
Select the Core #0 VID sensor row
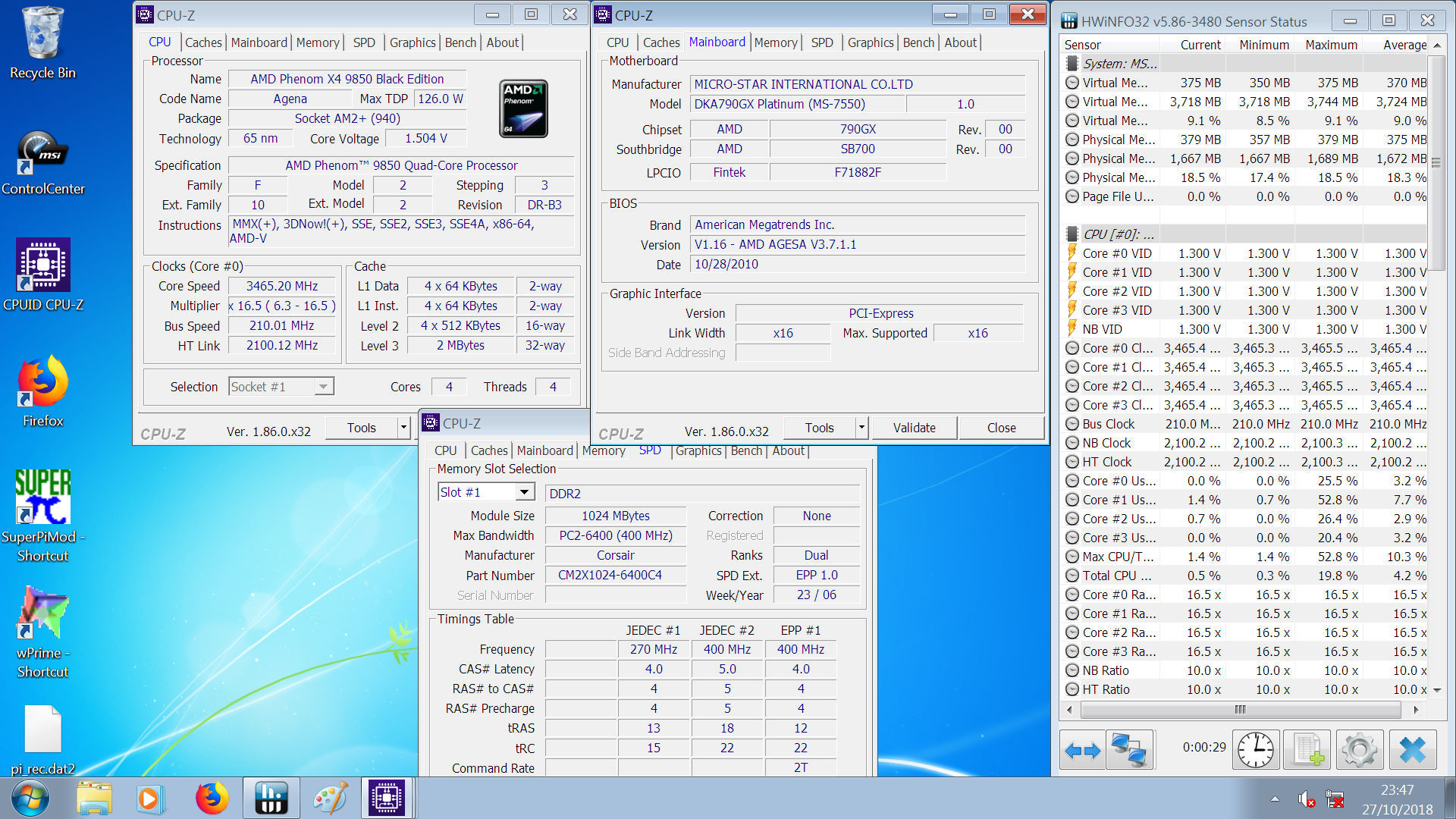click(1244, 253)
